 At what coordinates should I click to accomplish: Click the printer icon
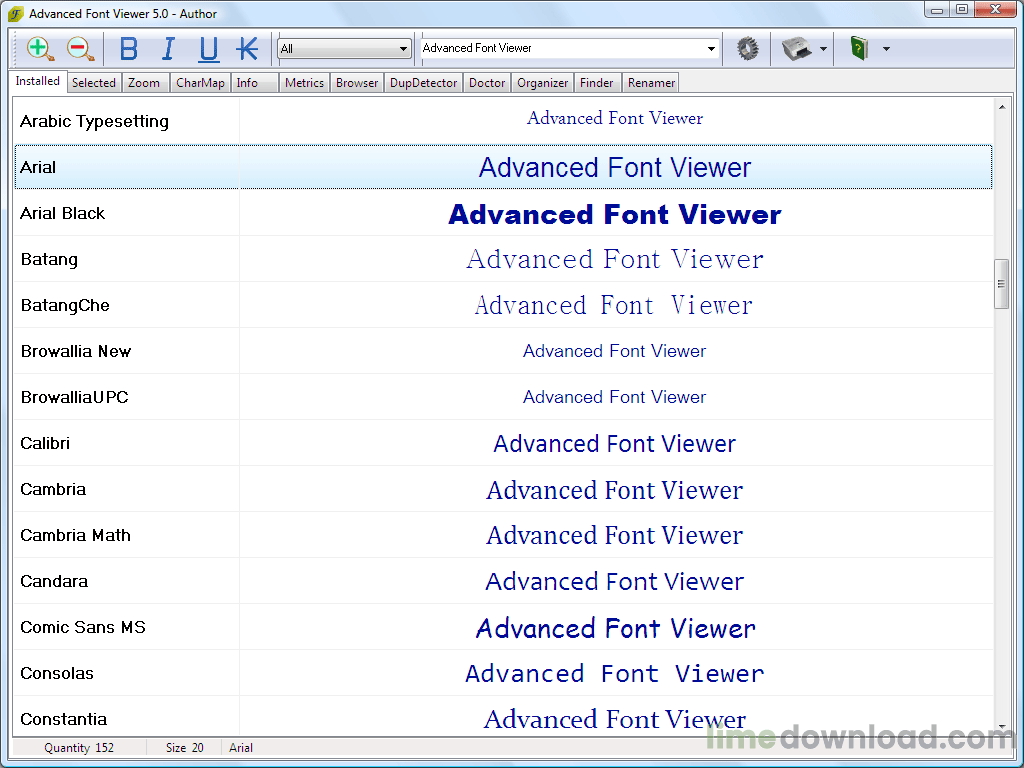tap(796, 49)
